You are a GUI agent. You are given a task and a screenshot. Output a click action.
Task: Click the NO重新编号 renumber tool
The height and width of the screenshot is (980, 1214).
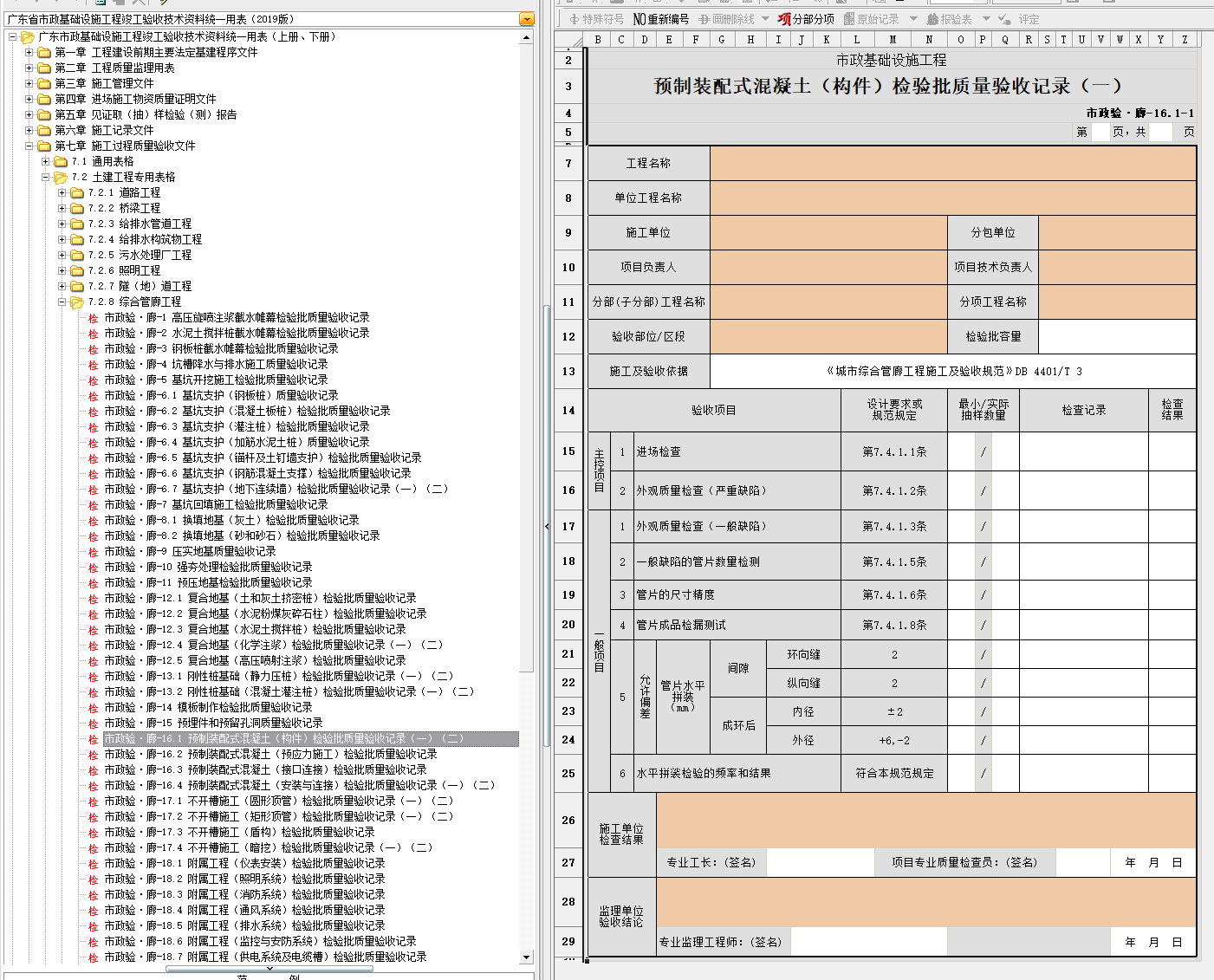coord(660,19)
